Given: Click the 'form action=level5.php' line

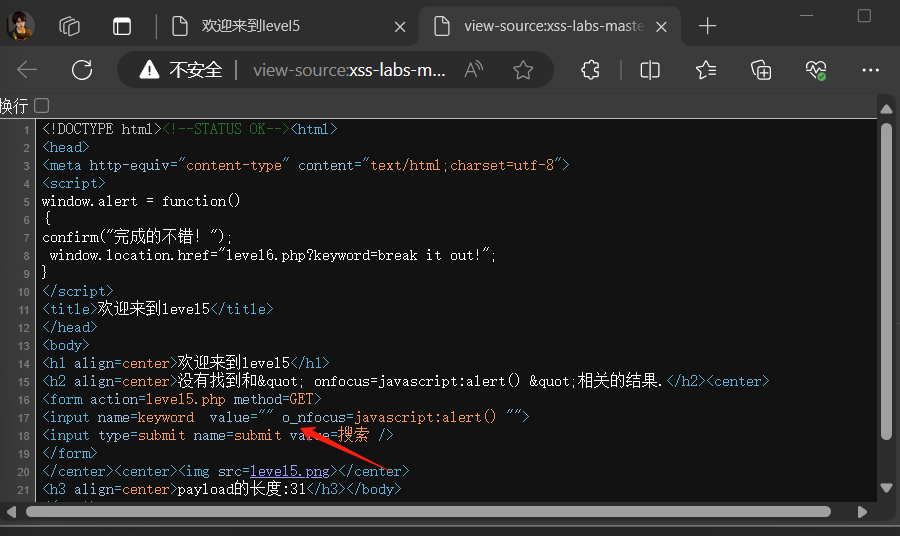Looking at the screenshot, I should click(x=181, y=399).
